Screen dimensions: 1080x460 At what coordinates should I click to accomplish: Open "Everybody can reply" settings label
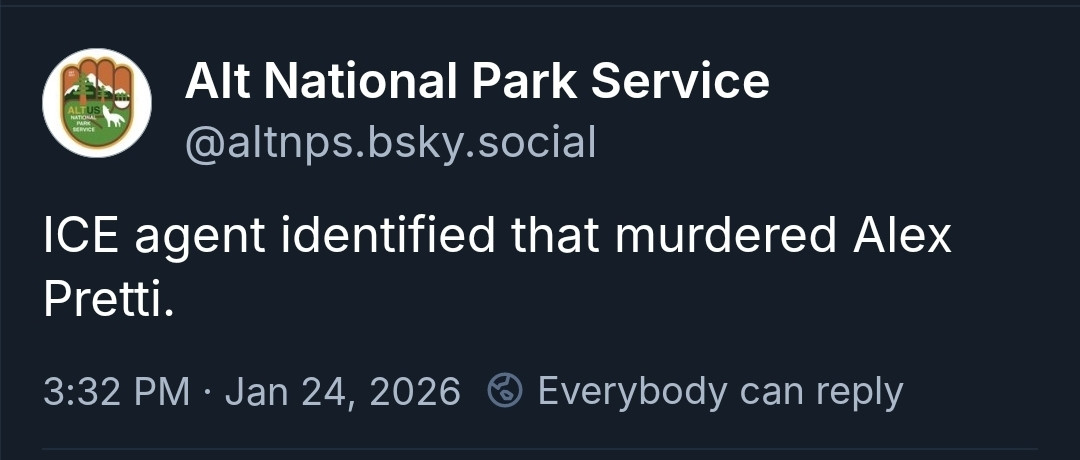[720, 391]
